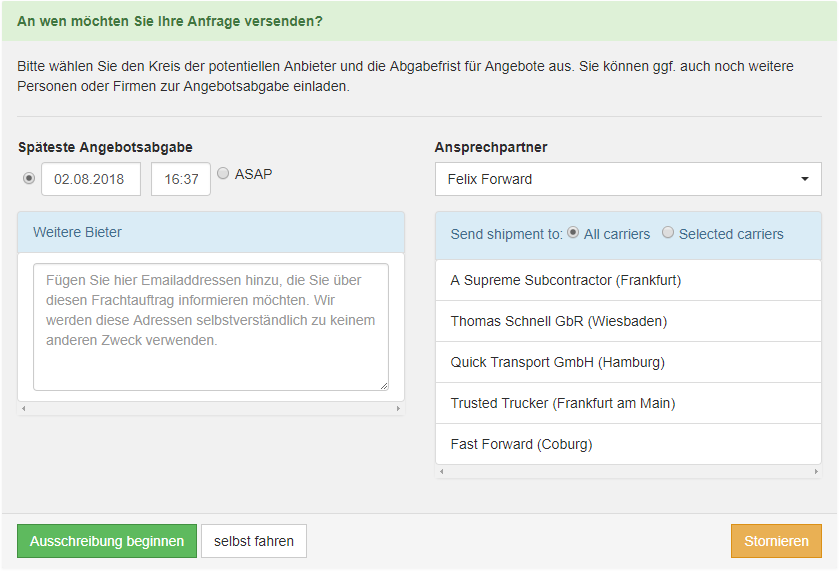Click the orange Stornieren button

pos(776,541)
